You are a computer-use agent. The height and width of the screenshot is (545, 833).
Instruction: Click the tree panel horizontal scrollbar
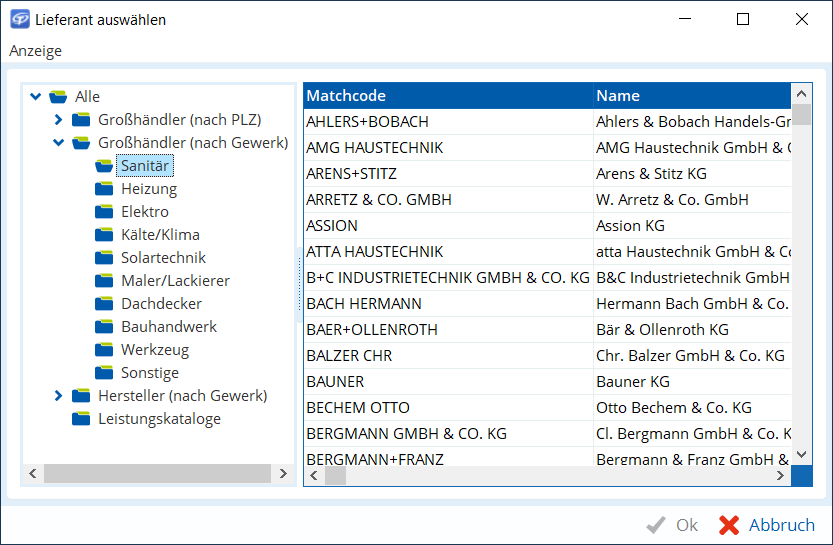(156, 474)
